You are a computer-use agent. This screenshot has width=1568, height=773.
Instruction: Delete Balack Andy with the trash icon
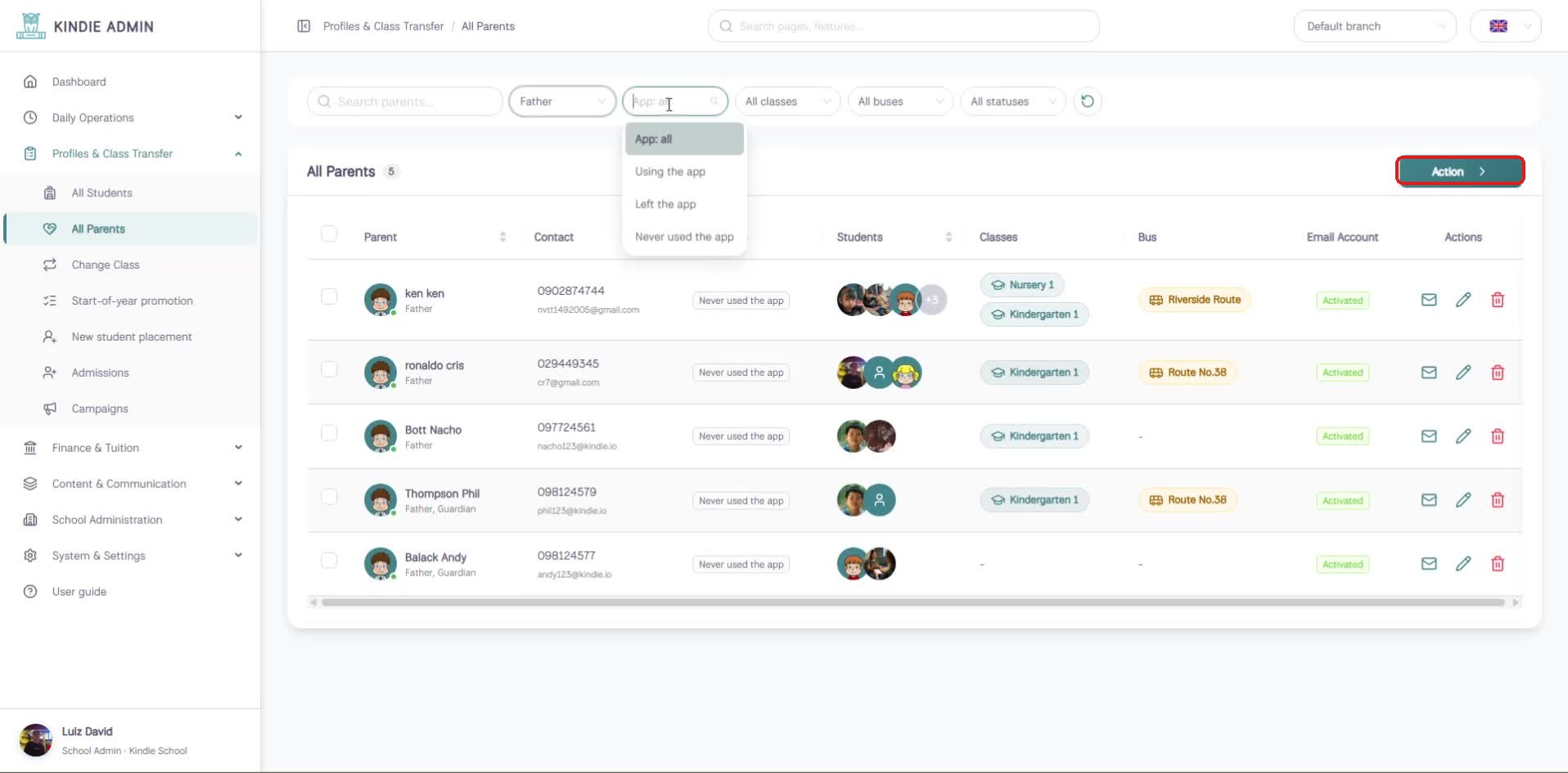point(1498,564)
